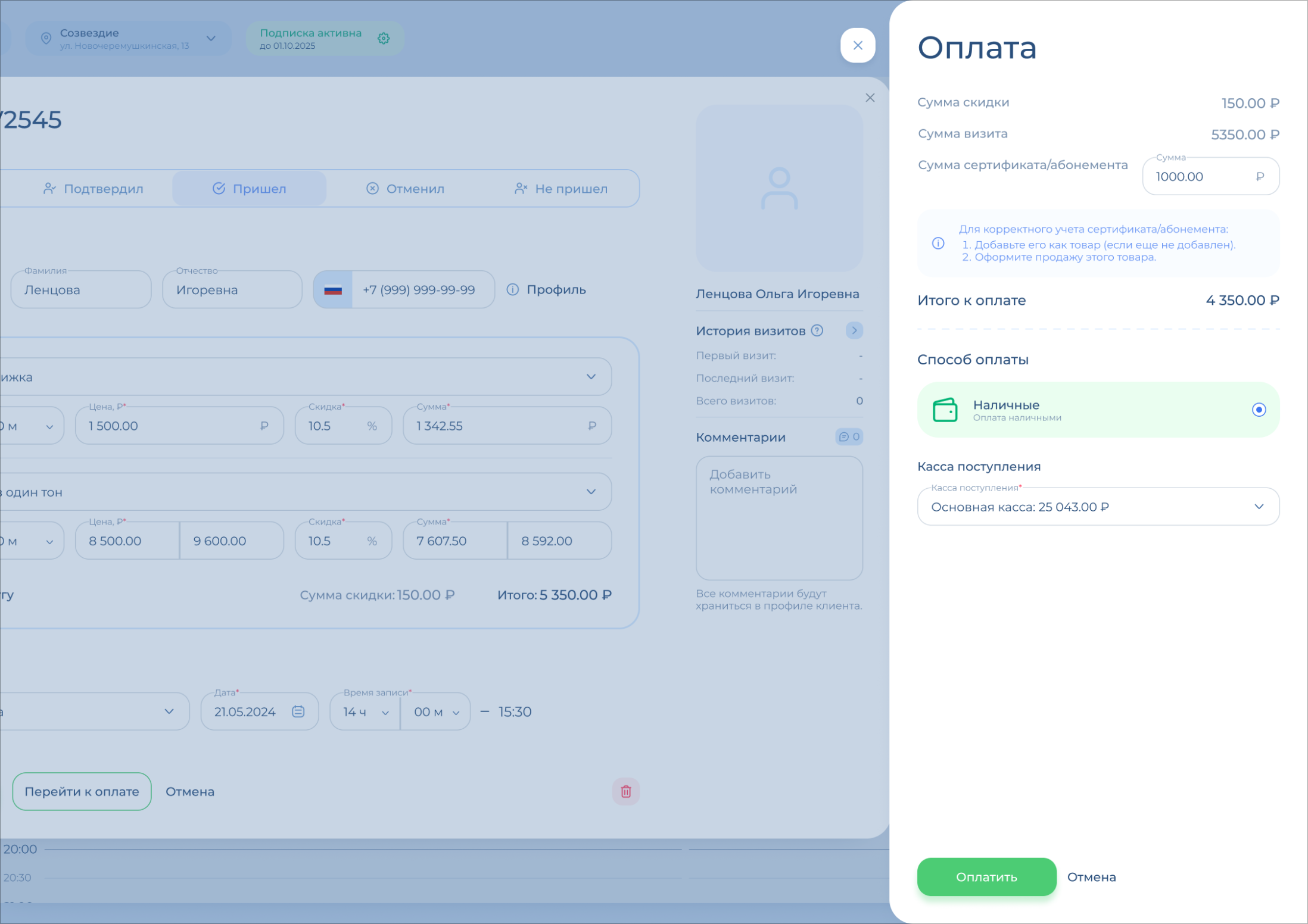Click the red trash delete icon
1308x924 pixels.
(625, 791)
